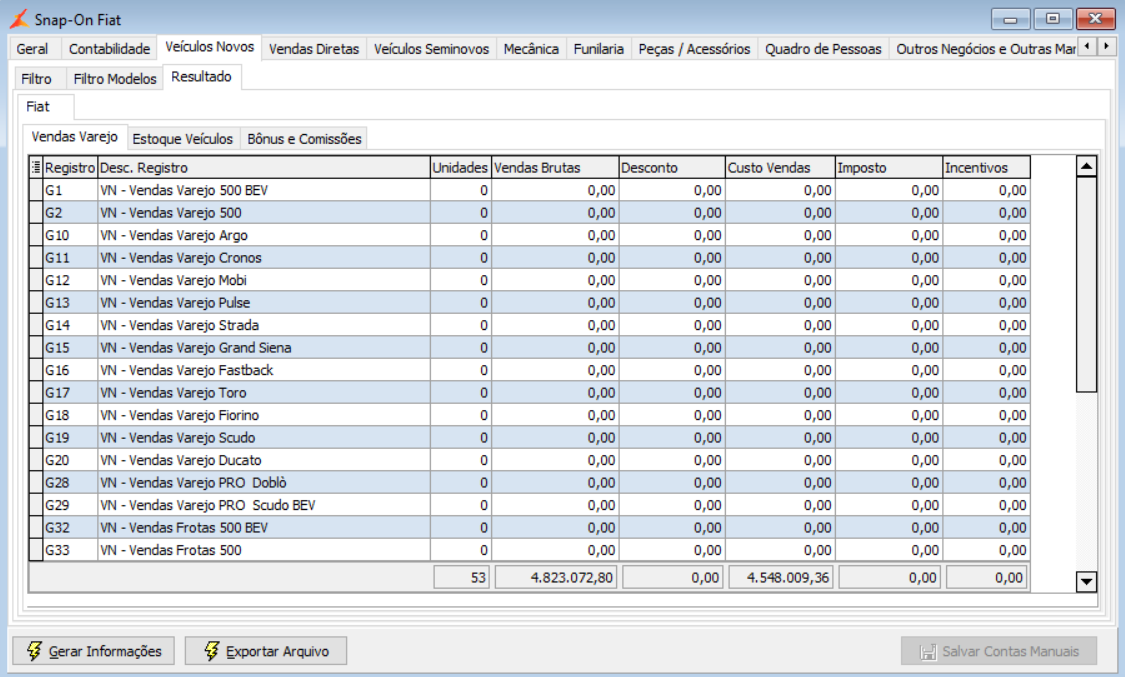Viewport: 1125px width, 677px height.
Task: Click the vertical scrollbar thumb of the grid
Action: [x=1086, y=285]
